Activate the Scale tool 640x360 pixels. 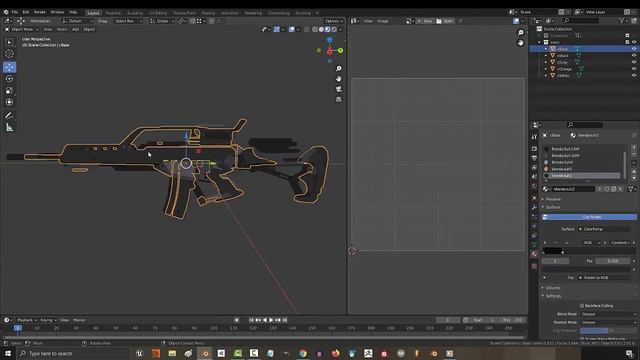coord(9,91)
